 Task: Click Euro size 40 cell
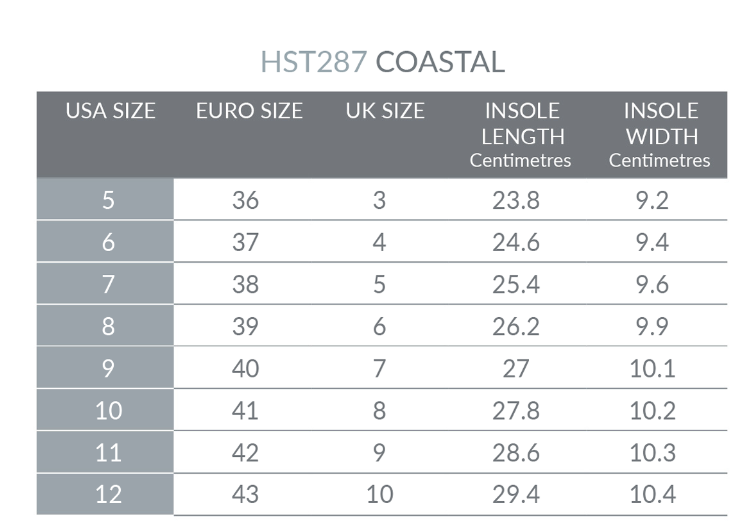coord(245,368)
